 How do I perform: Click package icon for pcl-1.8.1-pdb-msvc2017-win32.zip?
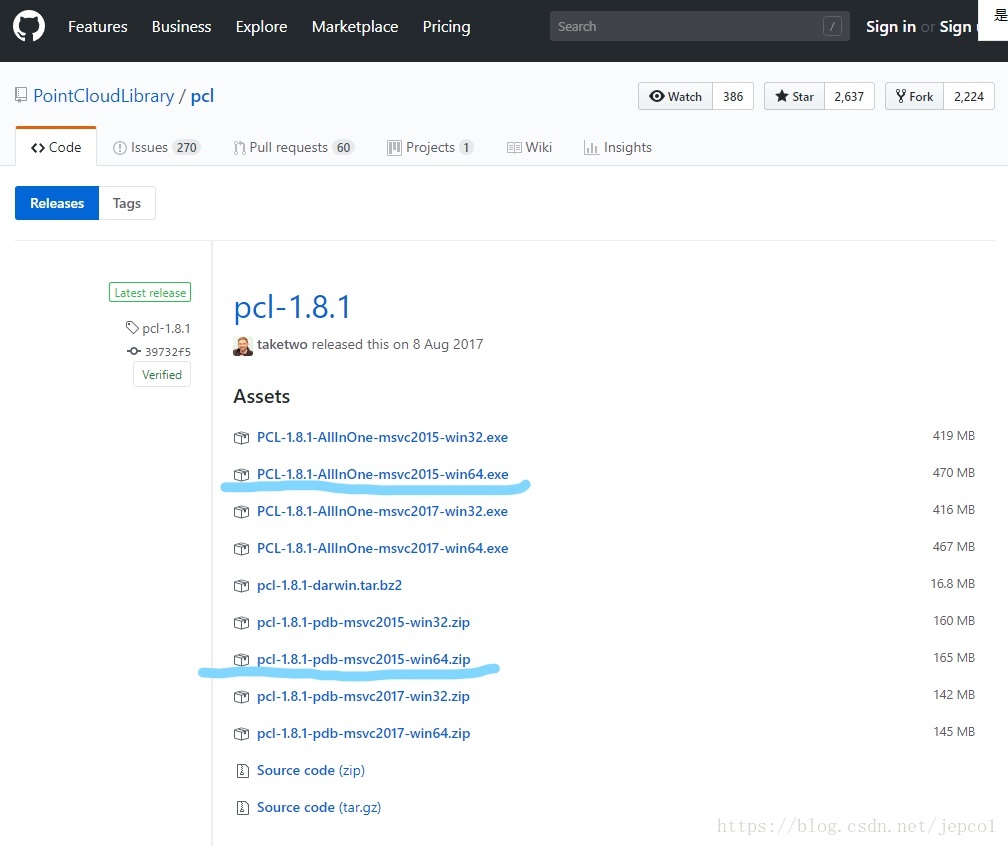(241, 697)
